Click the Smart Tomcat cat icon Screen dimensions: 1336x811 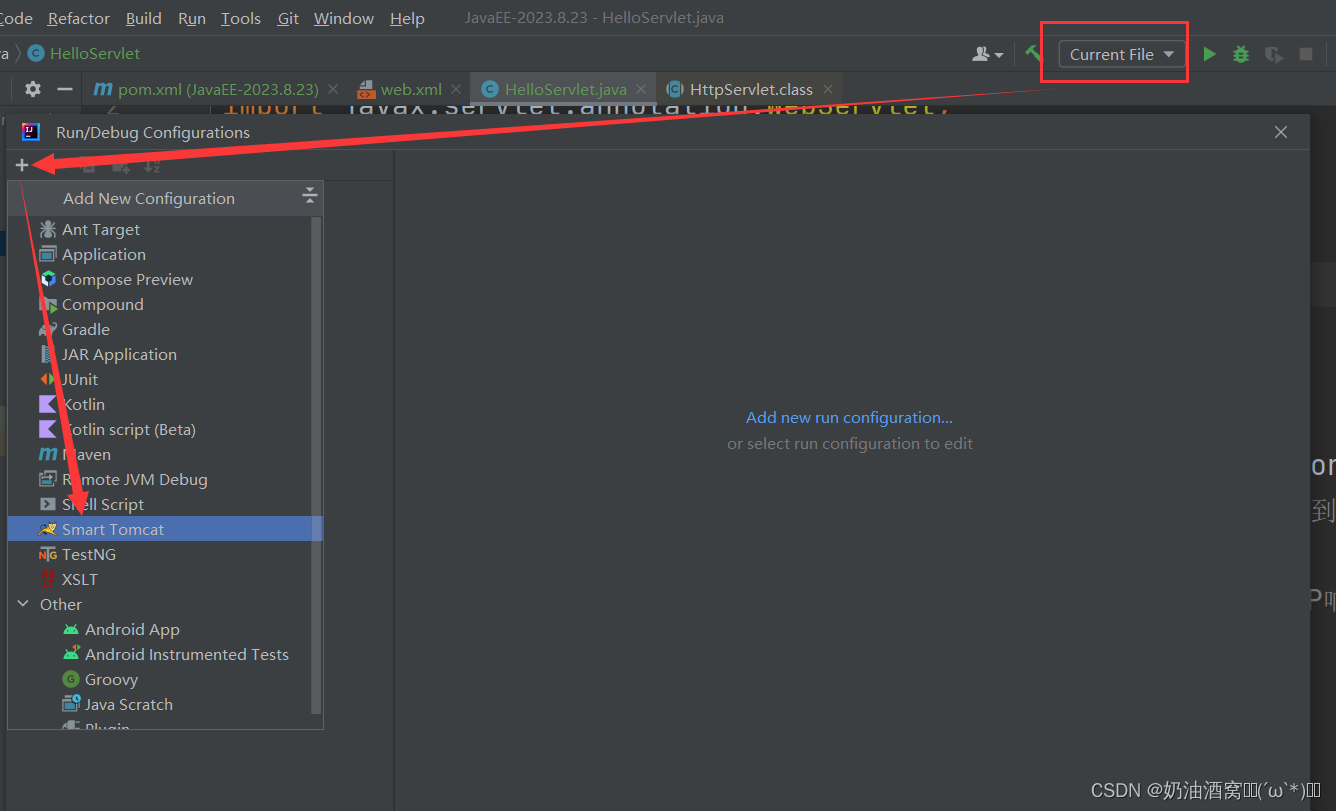point(48,529)
